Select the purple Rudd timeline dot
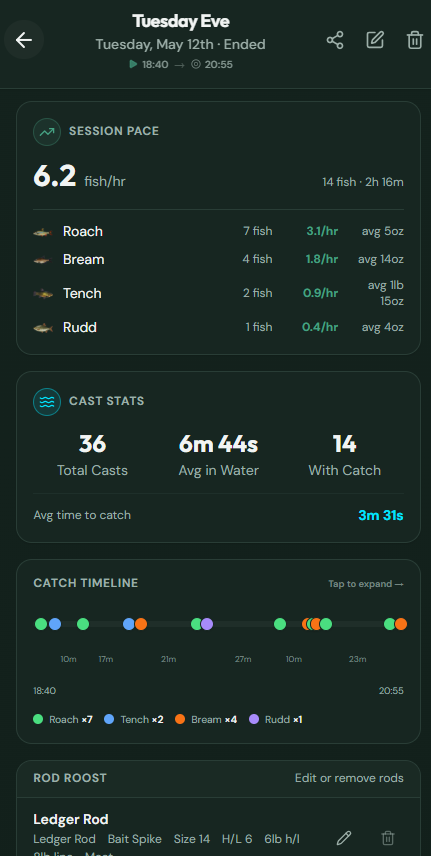431x856 pixels. [207, 624]
